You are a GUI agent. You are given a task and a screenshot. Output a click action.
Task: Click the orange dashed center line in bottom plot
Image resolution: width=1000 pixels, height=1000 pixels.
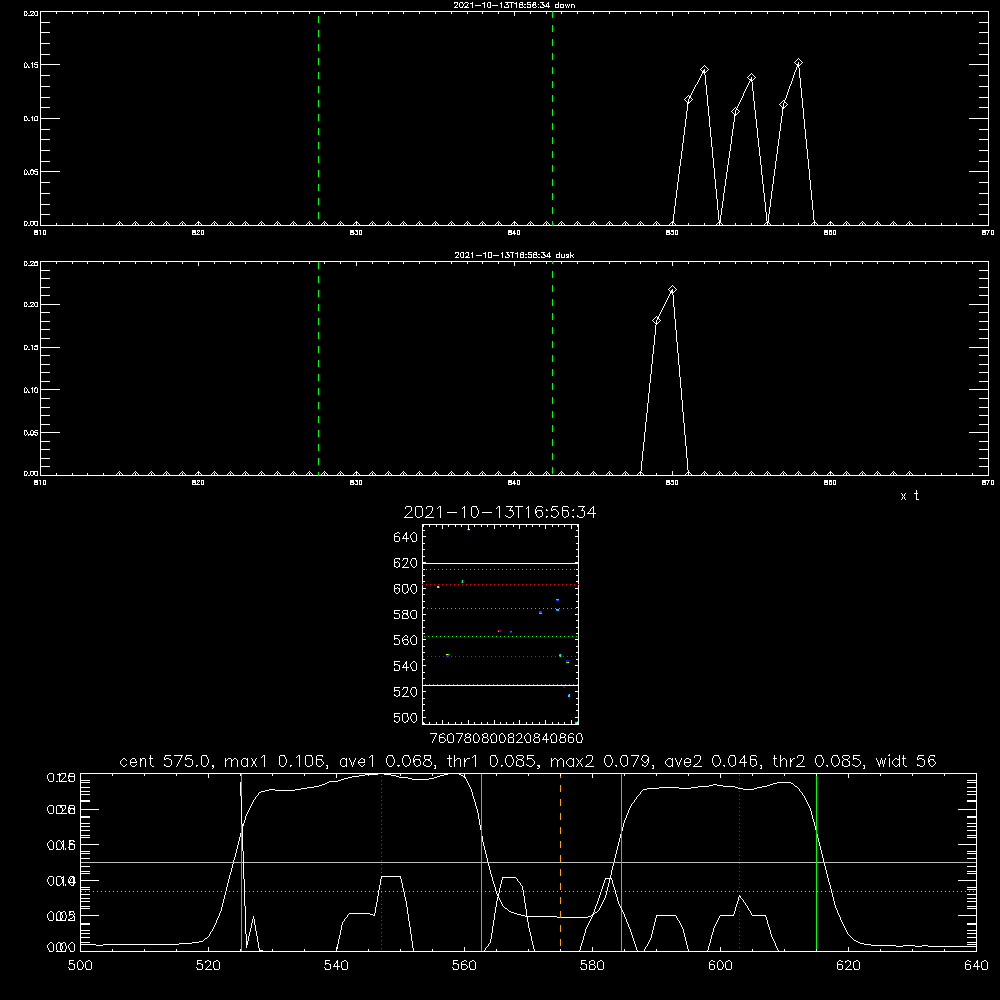561,861
